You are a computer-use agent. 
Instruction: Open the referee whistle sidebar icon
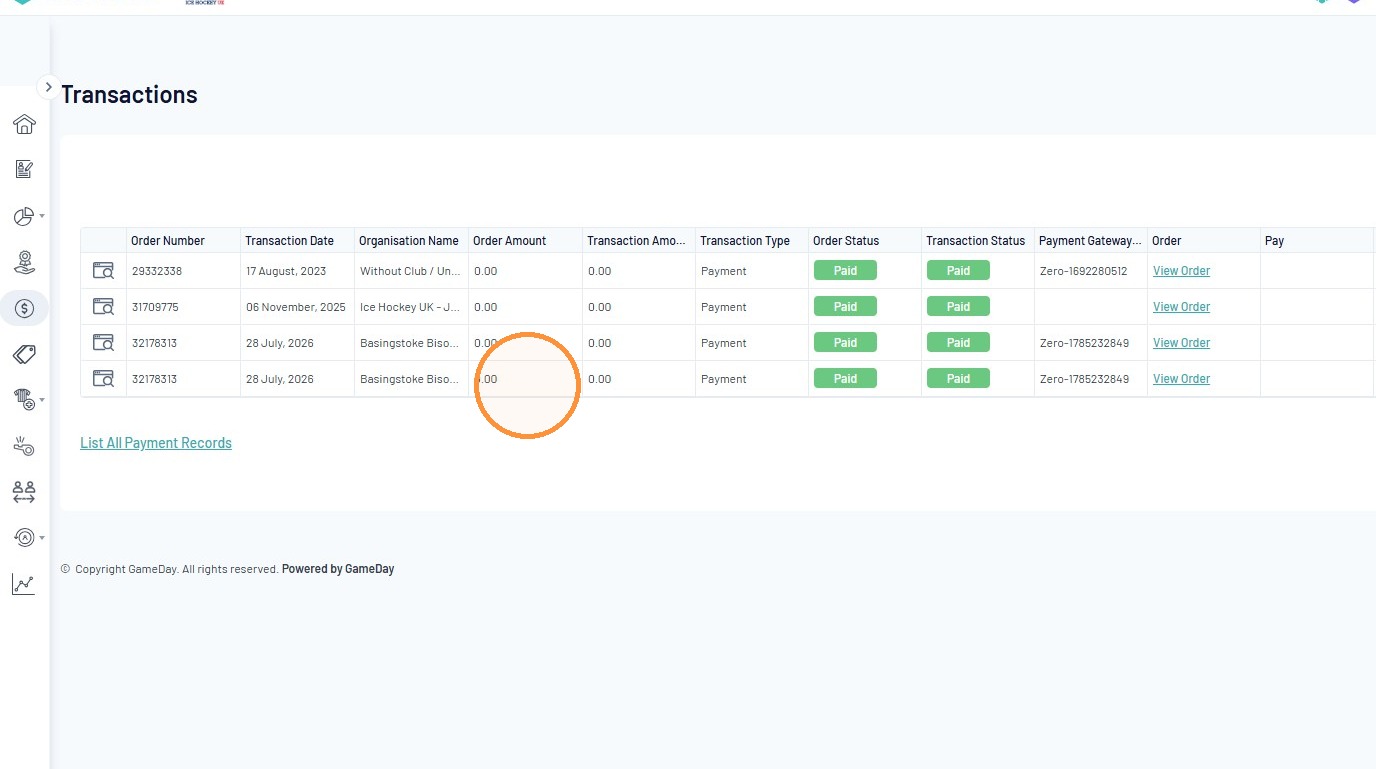[x=24, y=446]
